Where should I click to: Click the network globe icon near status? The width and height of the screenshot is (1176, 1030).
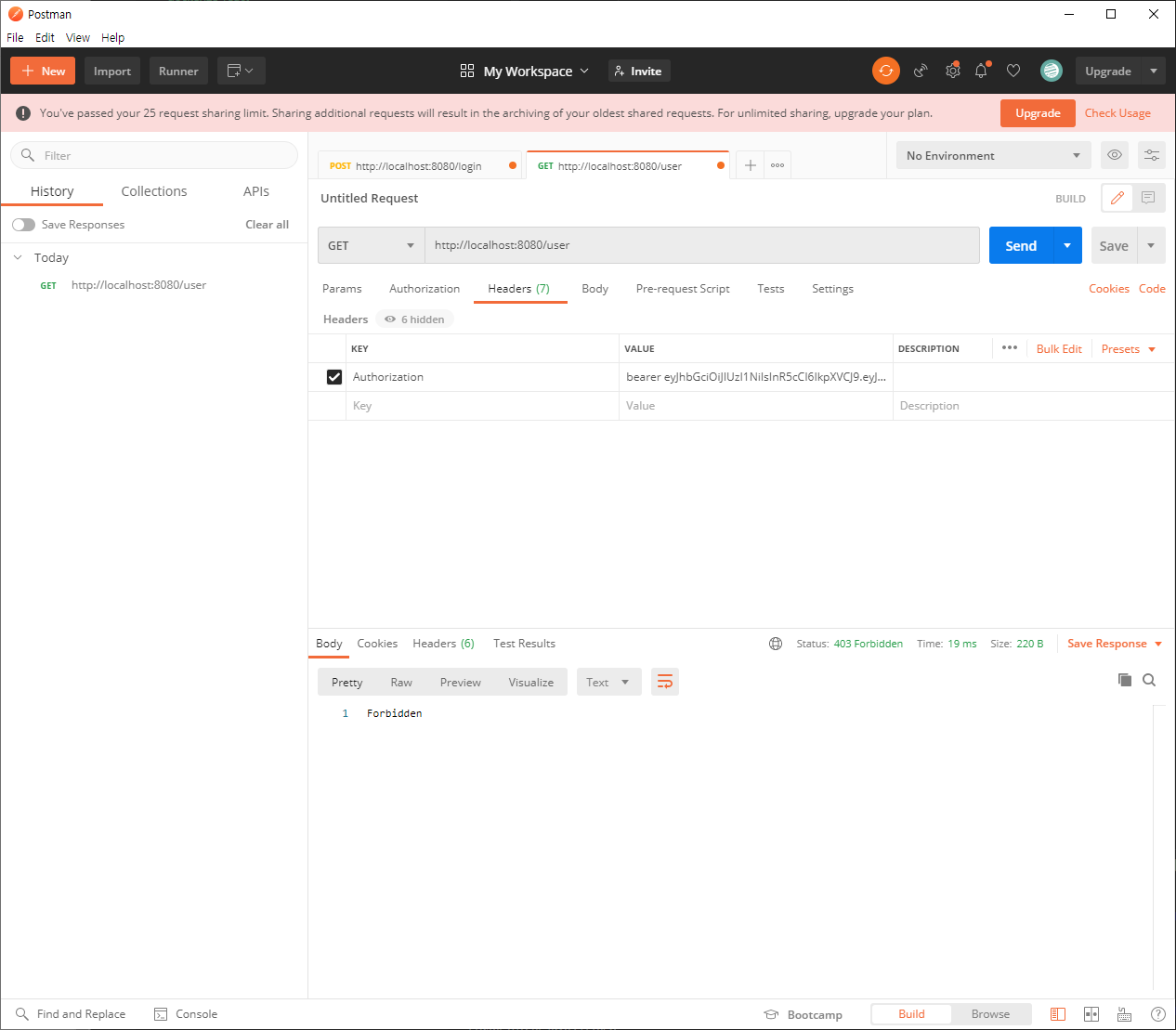coord(776,644)
